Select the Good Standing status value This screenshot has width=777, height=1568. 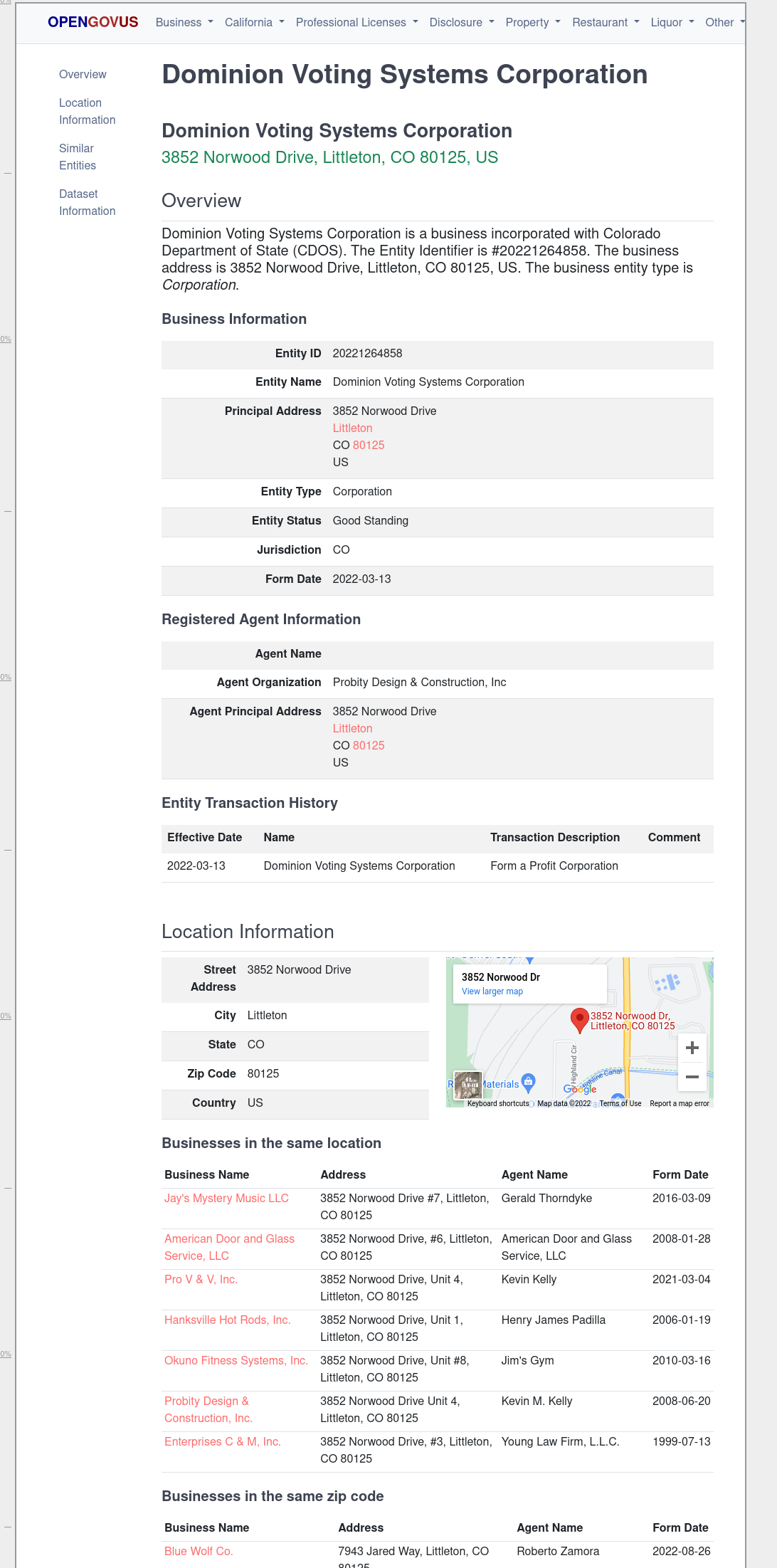371,521
